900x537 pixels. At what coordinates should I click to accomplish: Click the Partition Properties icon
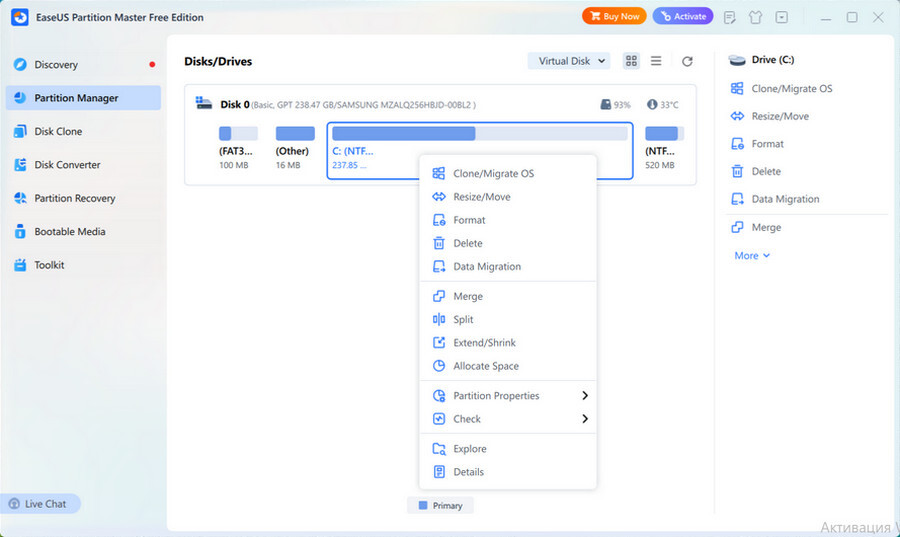[439, 395]
